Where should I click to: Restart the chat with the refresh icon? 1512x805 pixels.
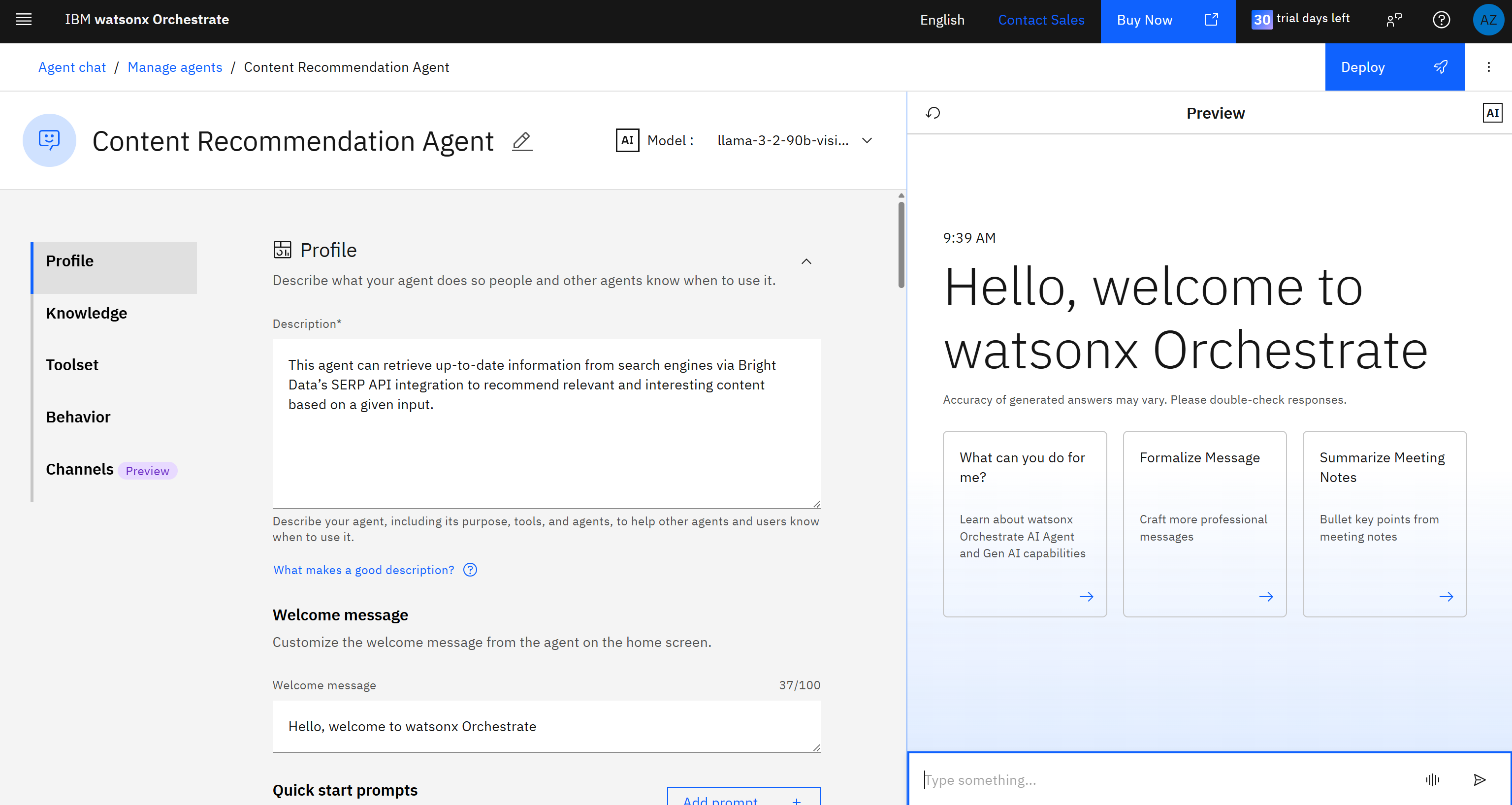pos(933,113)
